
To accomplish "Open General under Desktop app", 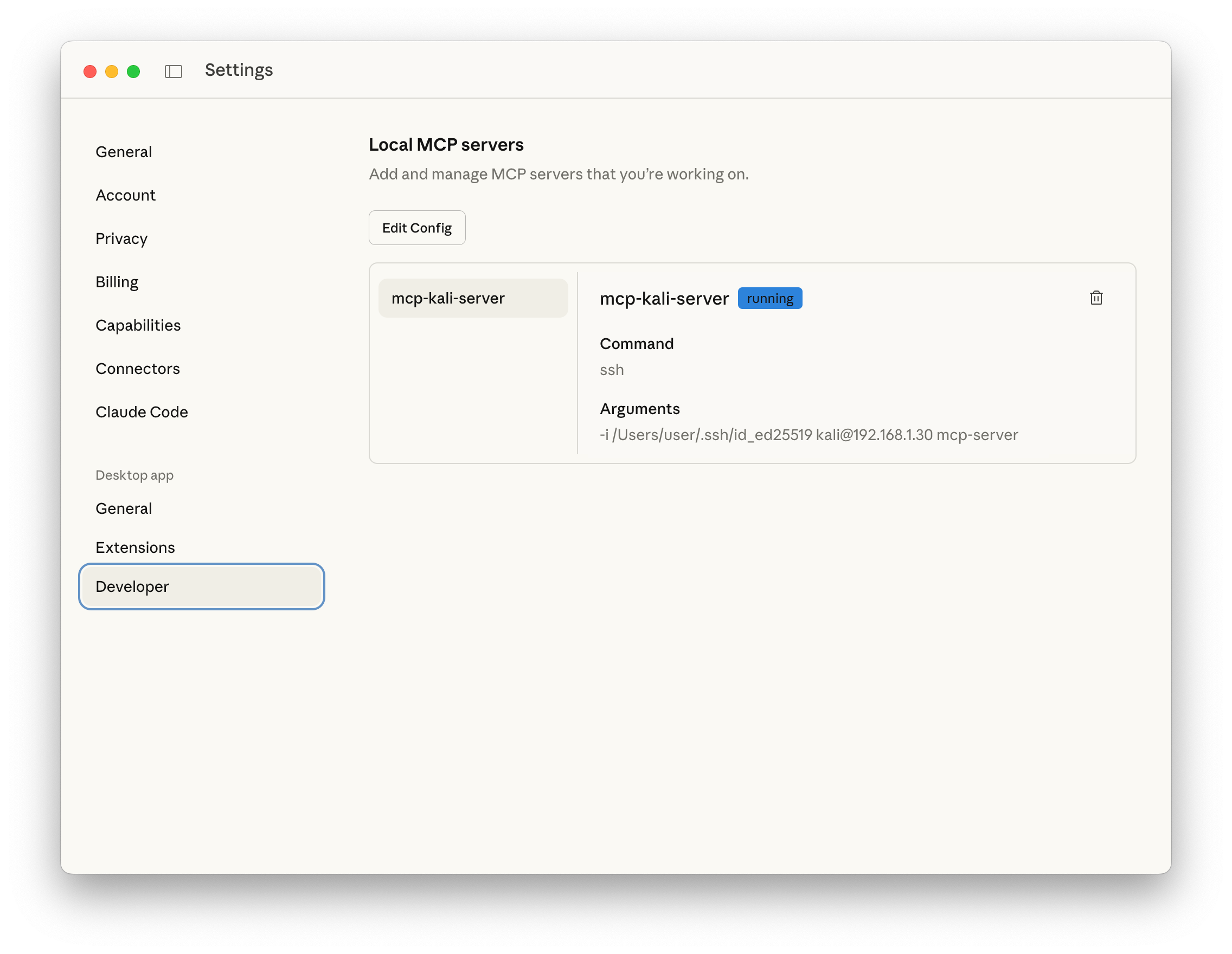I will click(x=124, y=508).
